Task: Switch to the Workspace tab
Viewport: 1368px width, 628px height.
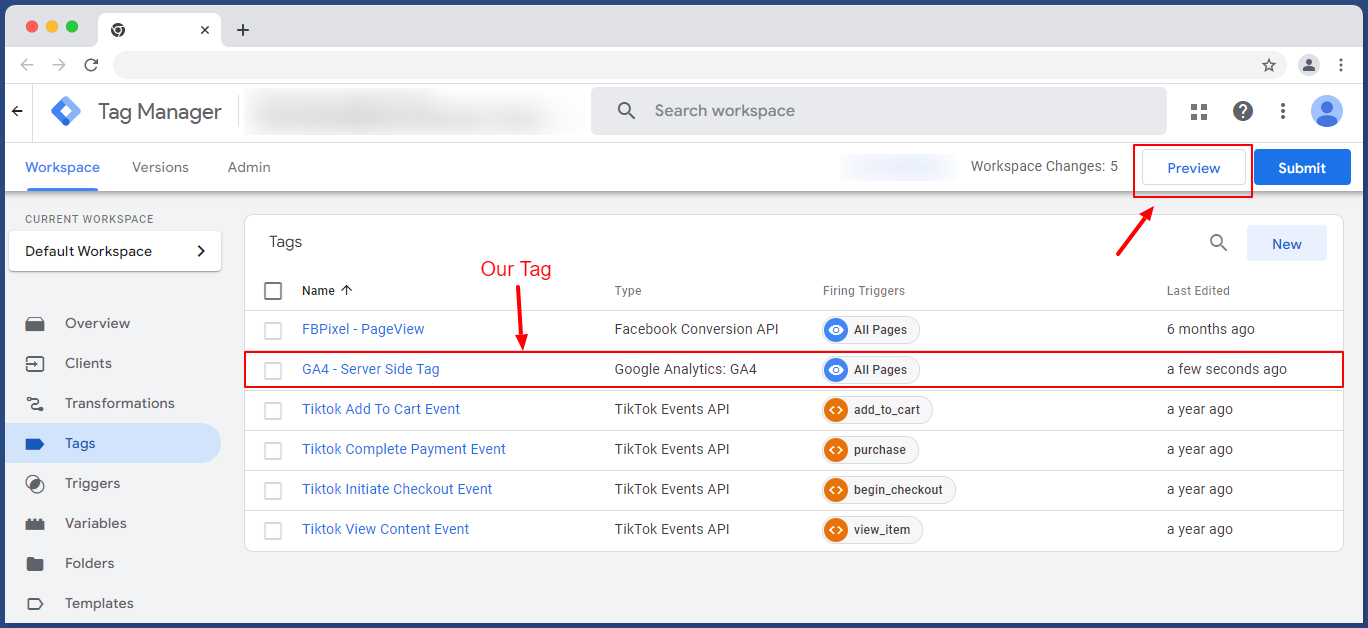Action: [x=63, y=167]
